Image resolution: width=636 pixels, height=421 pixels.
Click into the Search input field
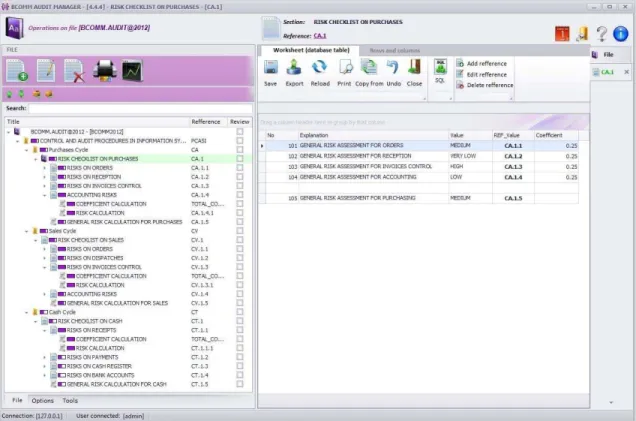[x=140, y=108]
